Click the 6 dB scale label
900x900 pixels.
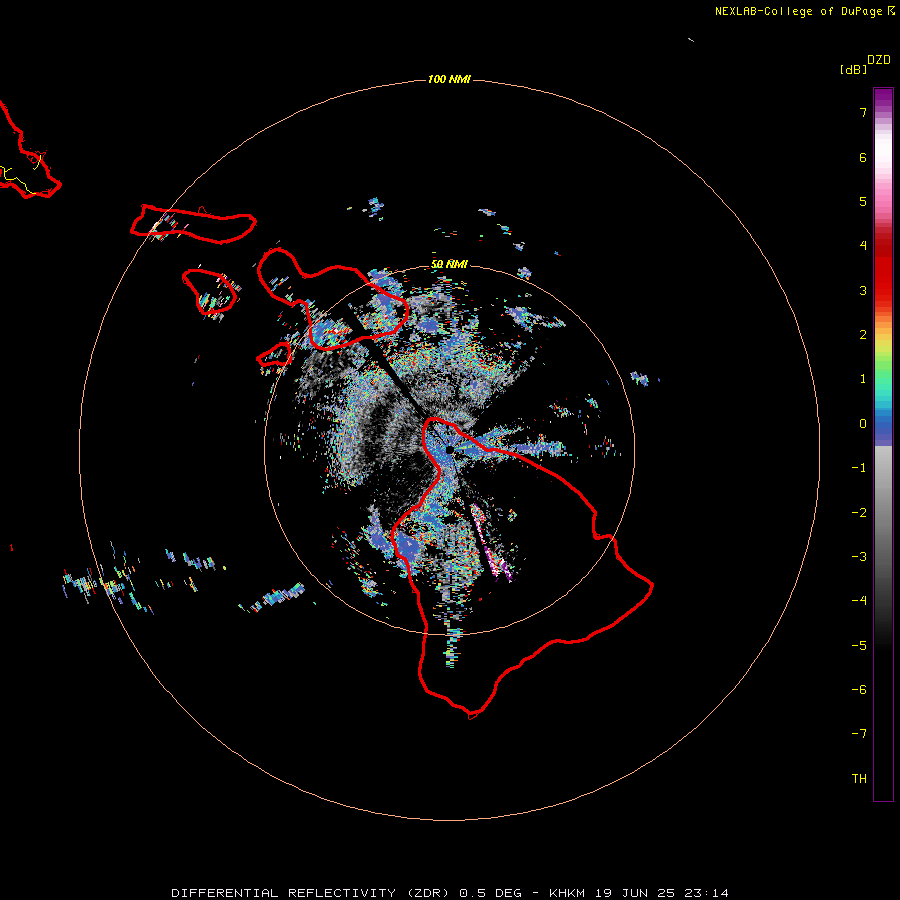click(x=863, y=157)
